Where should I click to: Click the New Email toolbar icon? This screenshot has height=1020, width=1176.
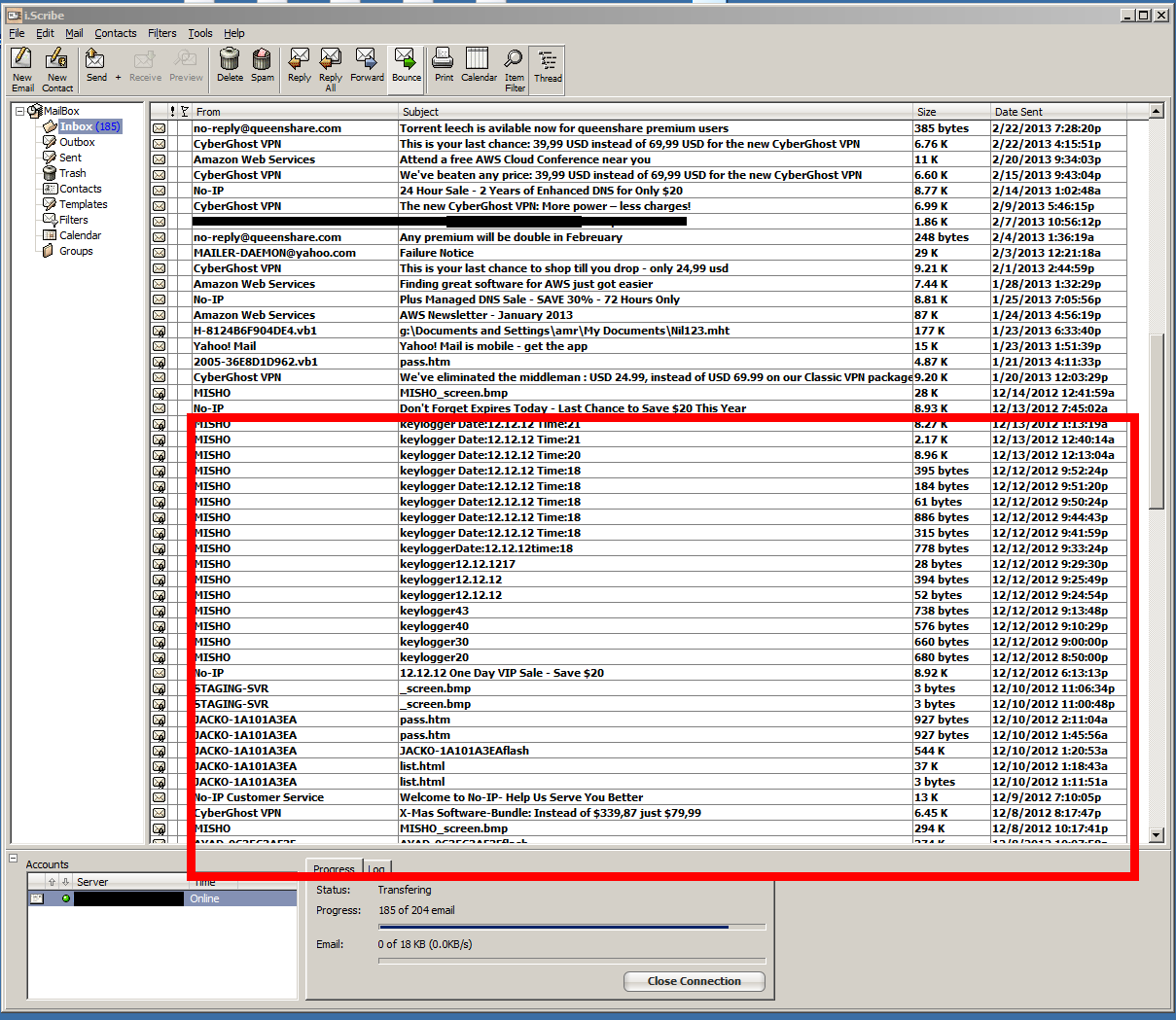pyautogui.click(x=21, y=68)
